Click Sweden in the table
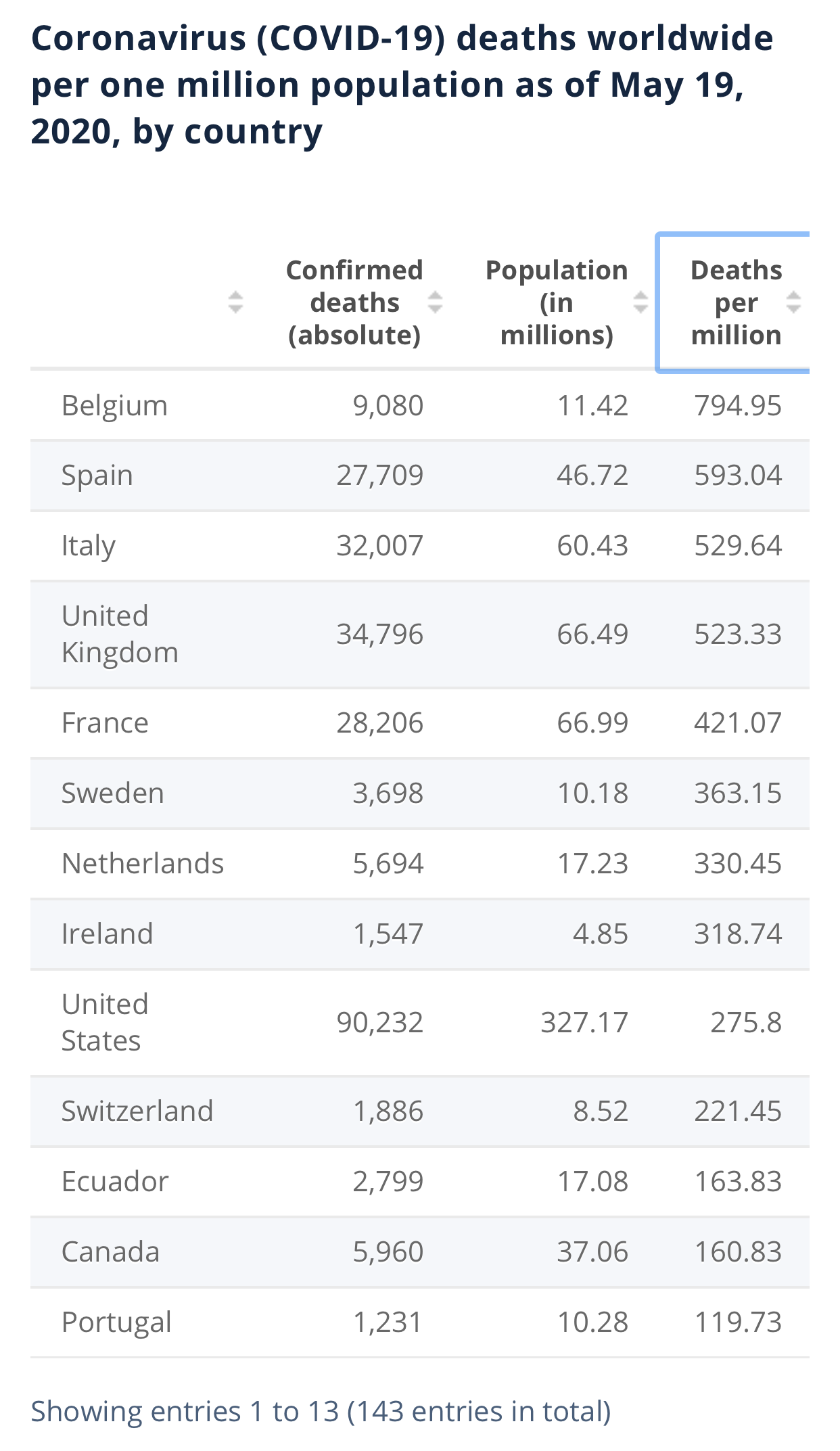Screen dimensions: 840x1451 coord(112,793)
